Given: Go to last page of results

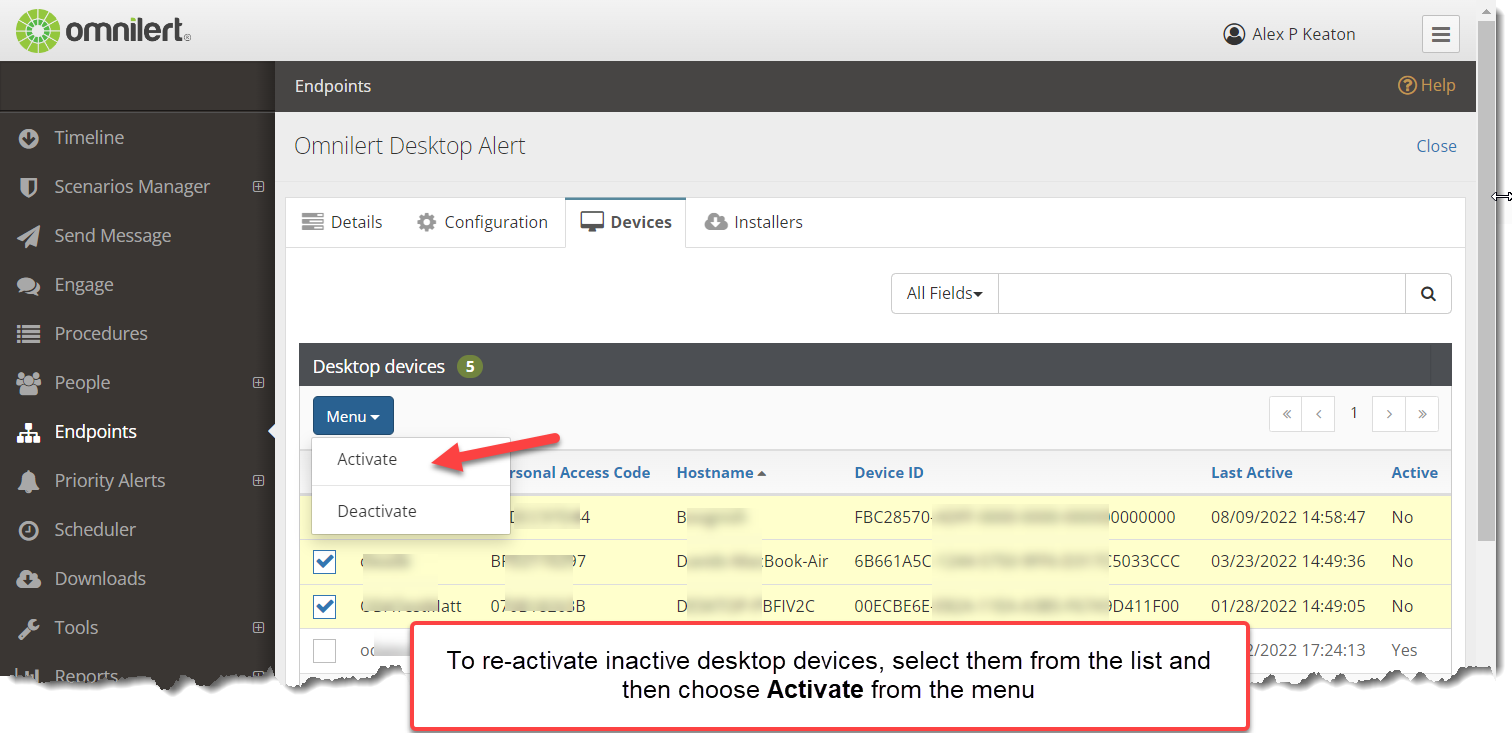Looking at the screenshot, I should [1422, 414].
